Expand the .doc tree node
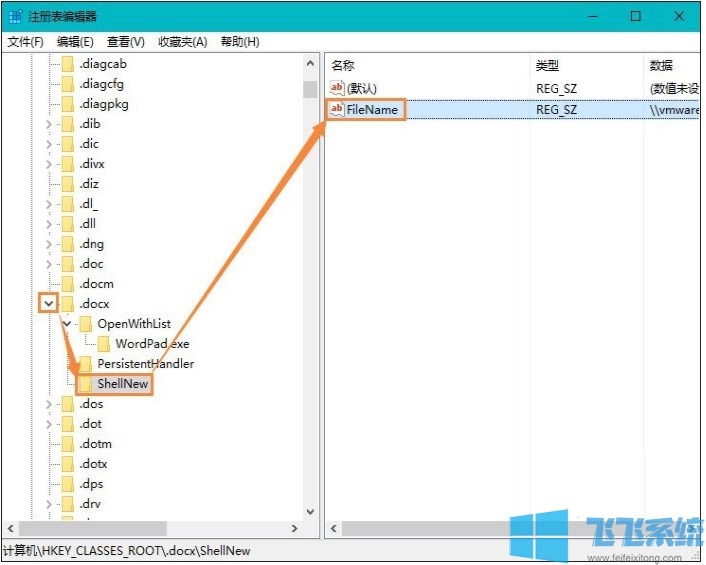Viewport: 706px width, 565px height. coord(48,264)
